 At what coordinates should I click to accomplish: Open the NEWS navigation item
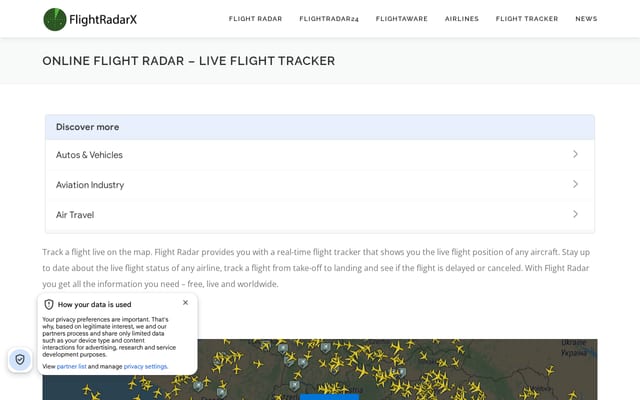coord(586,19)
